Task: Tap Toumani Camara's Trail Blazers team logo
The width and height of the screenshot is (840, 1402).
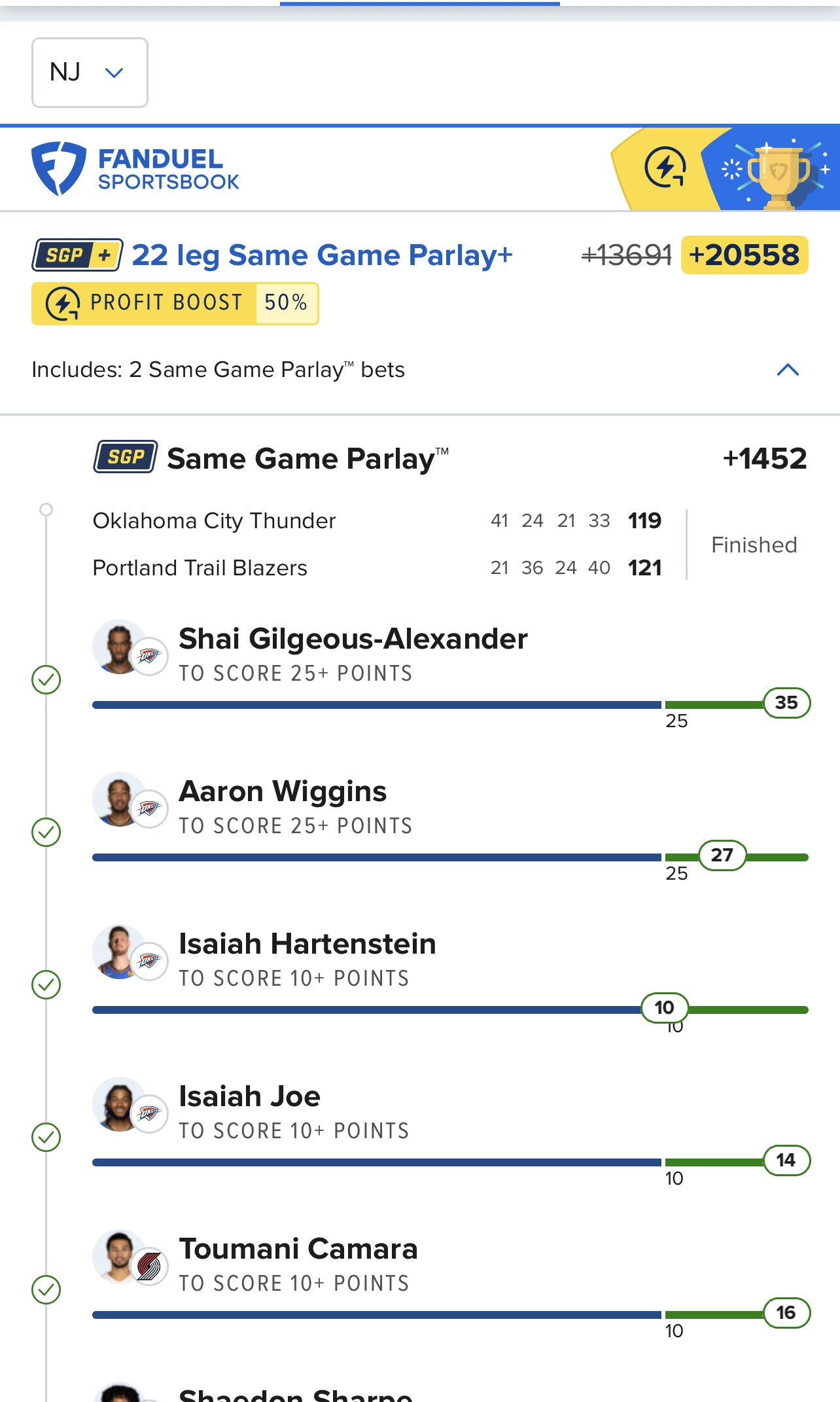Action: click(149, 1266)
